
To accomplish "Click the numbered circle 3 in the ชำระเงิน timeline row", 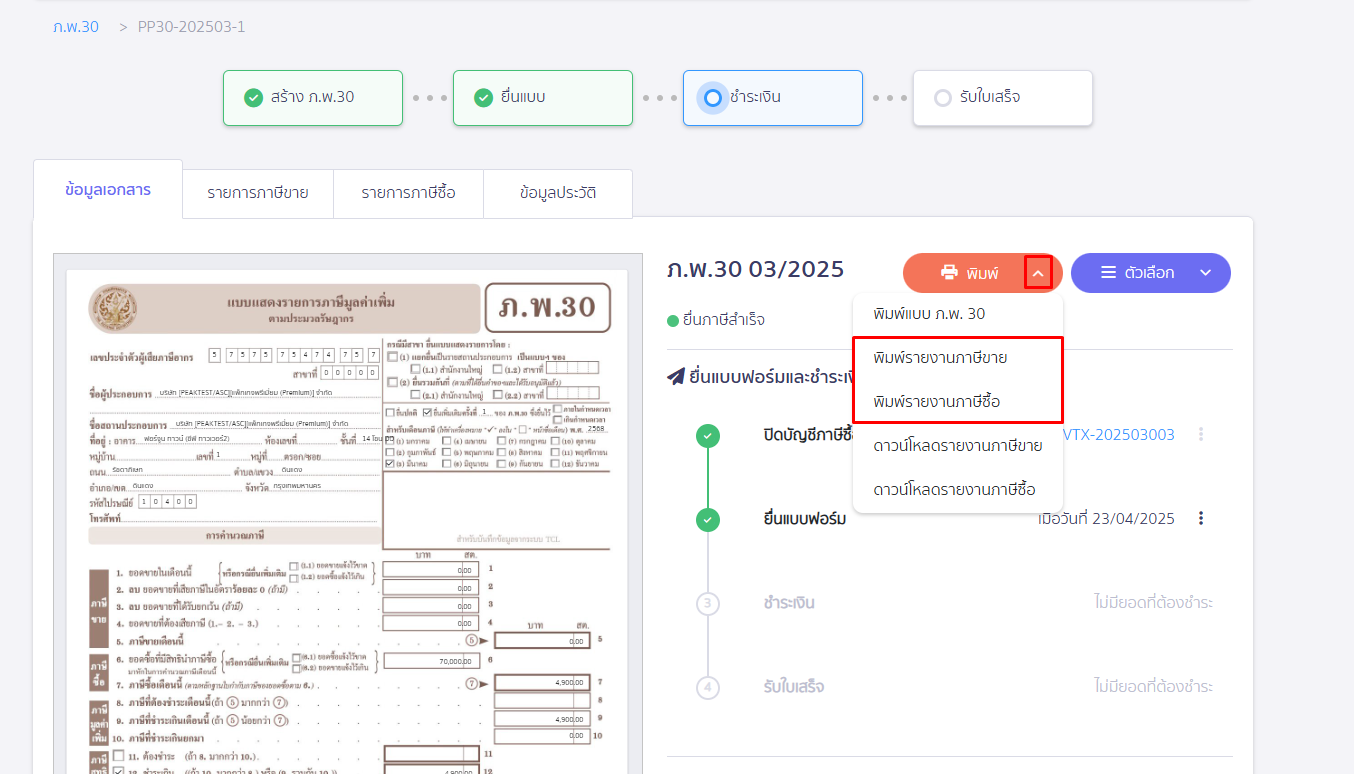I will point(708,603).
